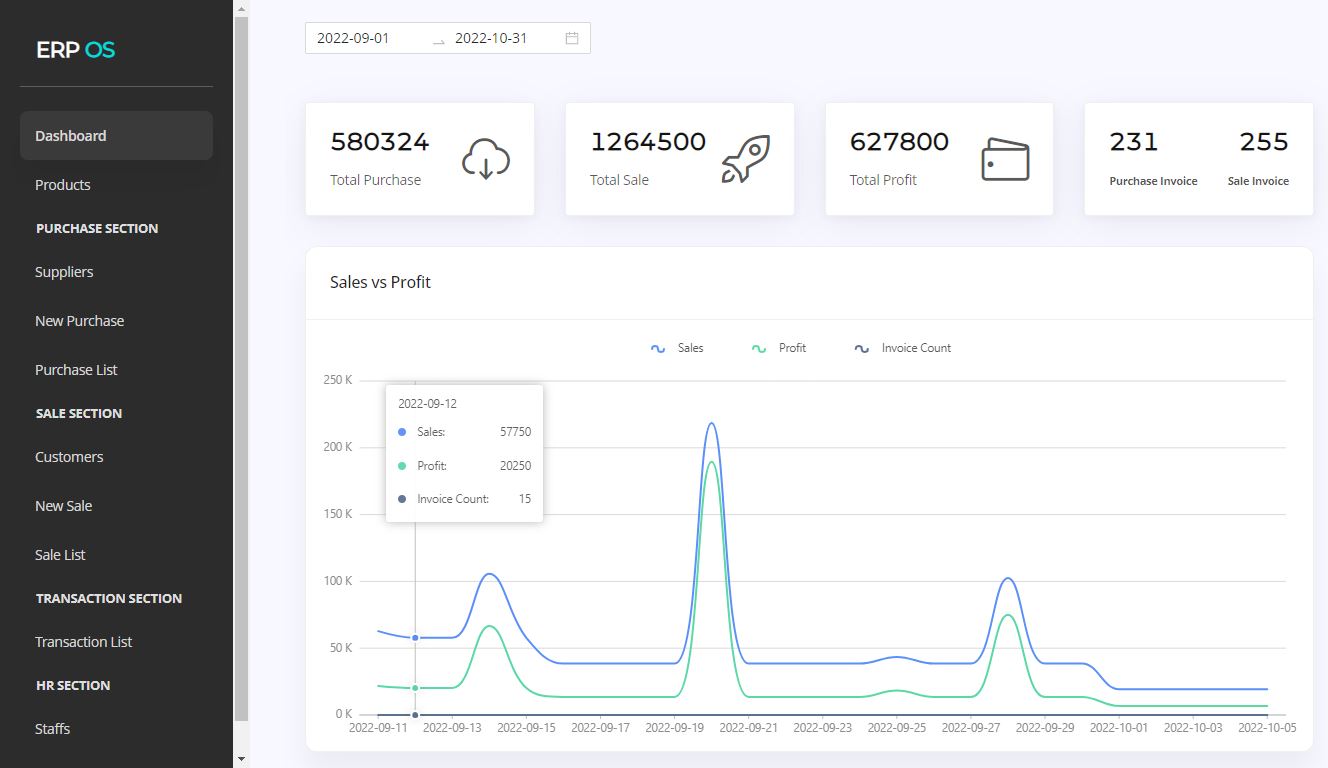Screen dimensions: 1328x768
Task: Click the Sales data point on 2022-09-12
Action: [x=415, y=638]
